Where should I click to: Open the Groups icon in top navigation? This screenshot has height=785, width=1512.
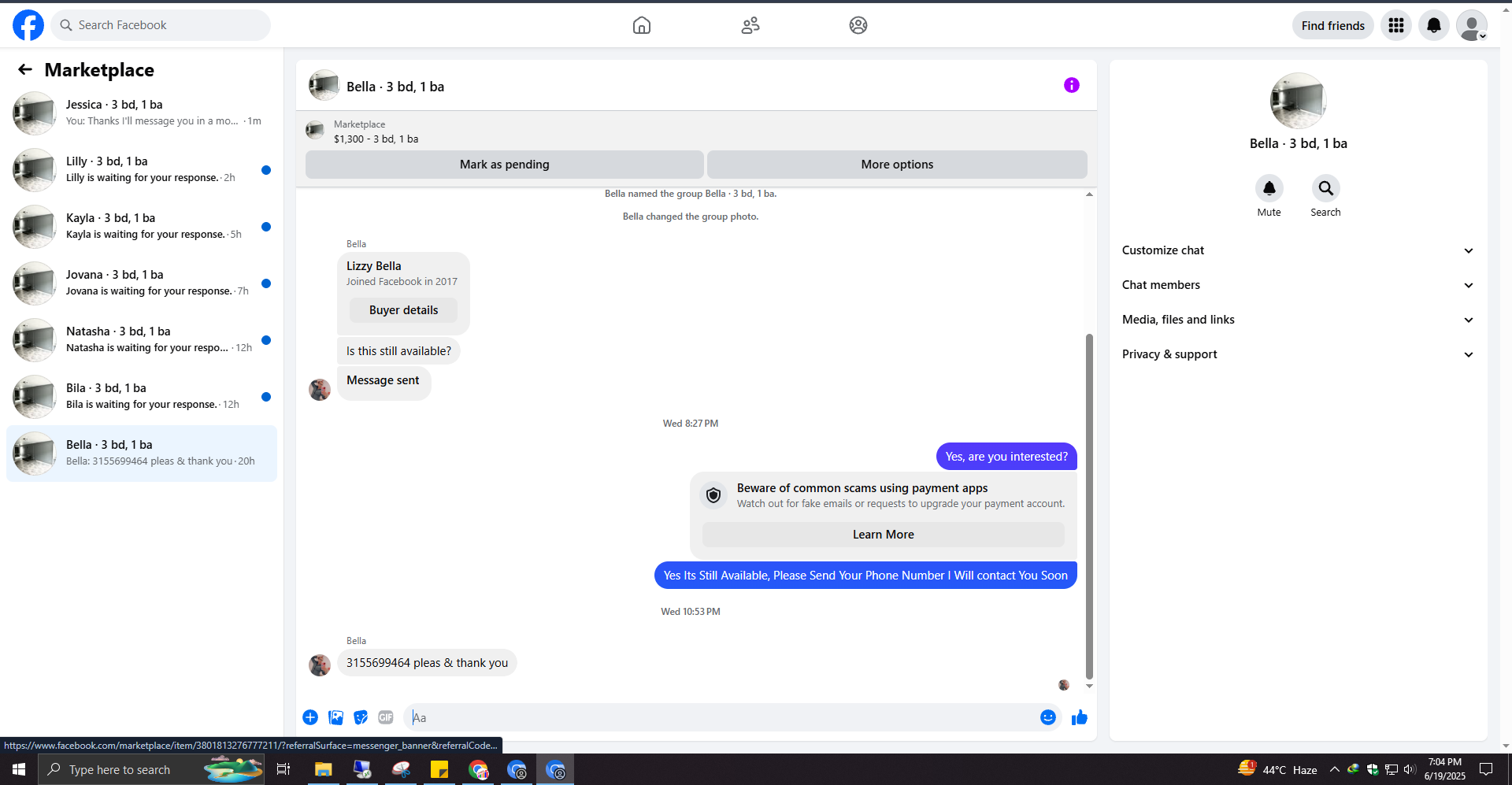858,25
